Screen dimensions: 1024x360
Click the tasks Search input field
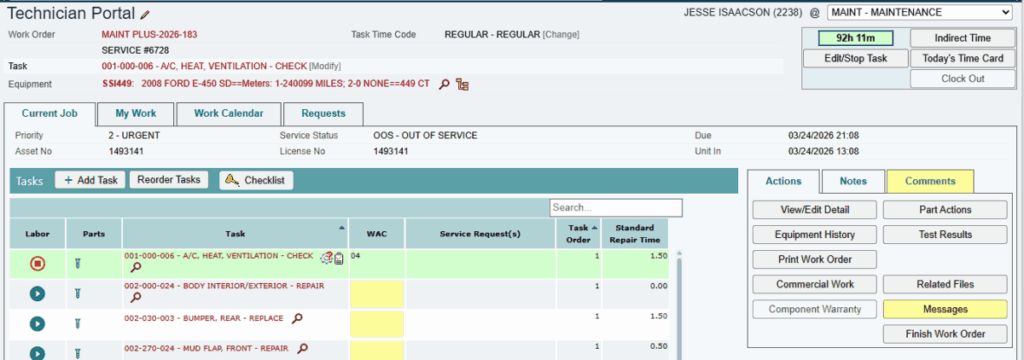click(616, 208)
